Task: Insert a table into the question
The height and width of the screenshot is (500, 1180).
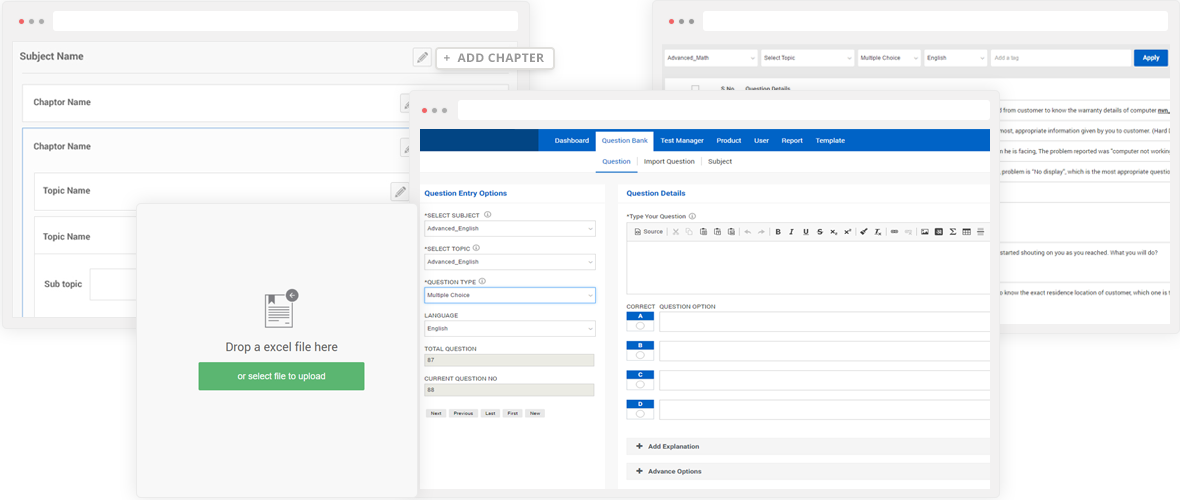Action: pyautogui.click(x=966, y=231)
